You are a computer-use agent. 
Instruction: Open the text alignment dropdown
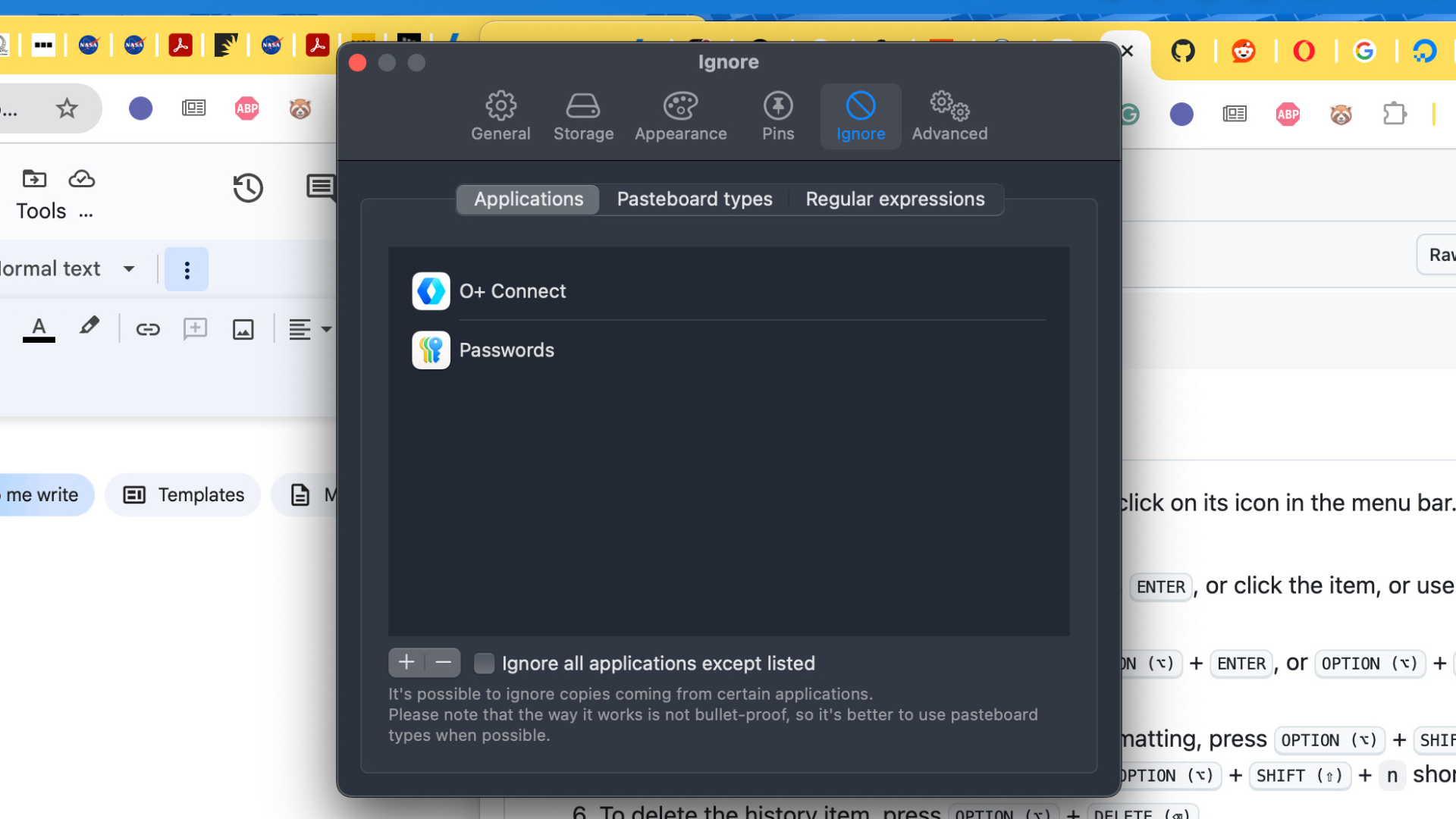click(x=307, y=328)
